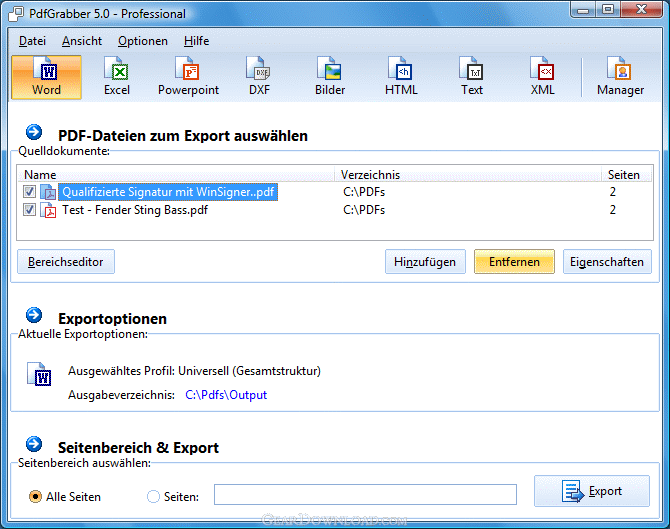
Task: Click blue arrow icon beside Exportoptionen
Action: [34, 315]
